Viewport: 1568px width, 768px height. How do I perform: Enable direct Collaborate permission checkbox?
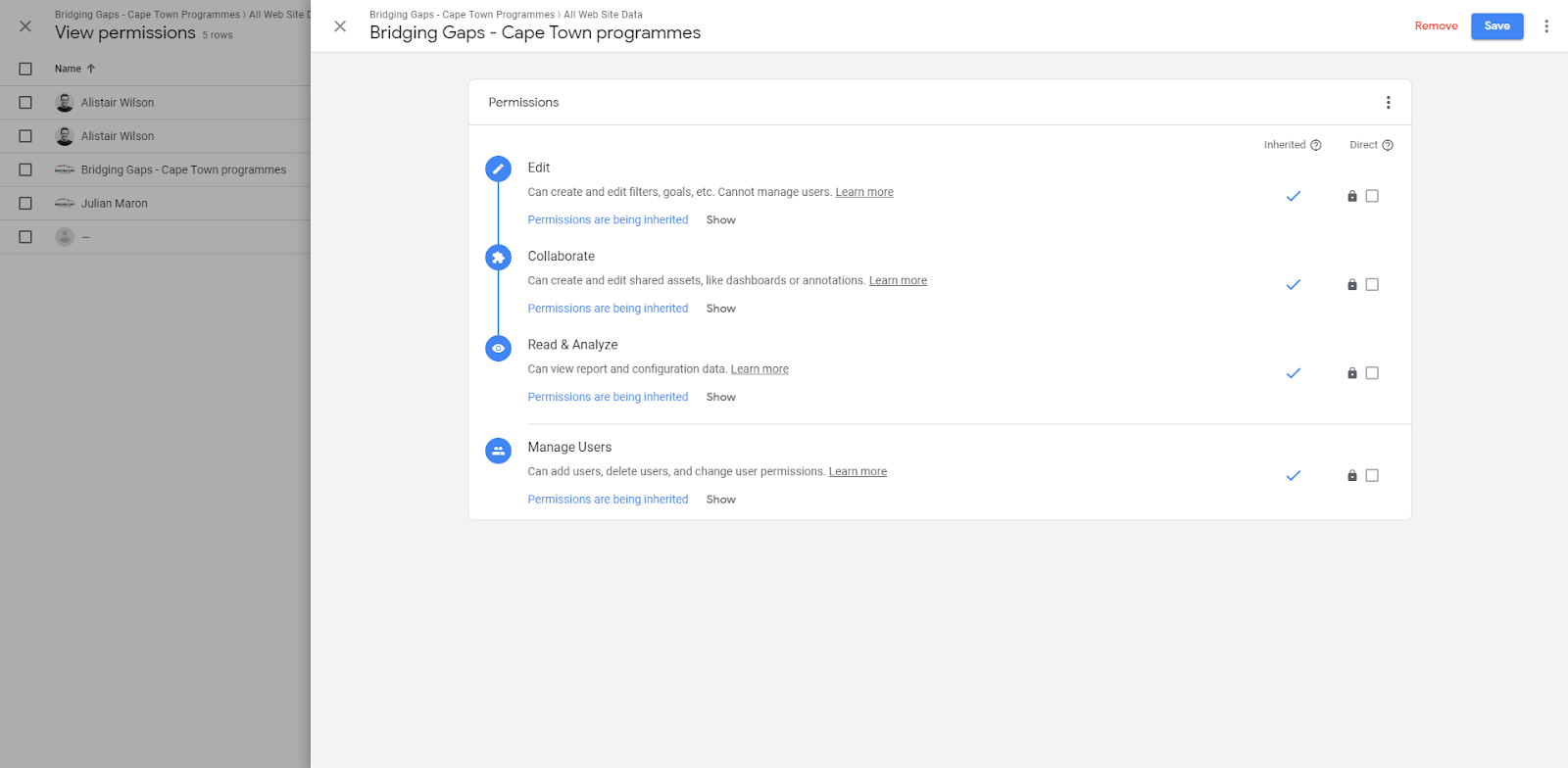(x=1372, y=284)
